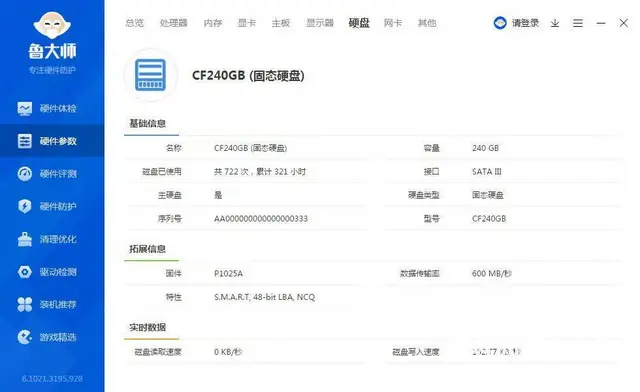This screenshot has width=640, height=392.
Task: Click the large SSD drive icon
Action: (x=151, y=75)
